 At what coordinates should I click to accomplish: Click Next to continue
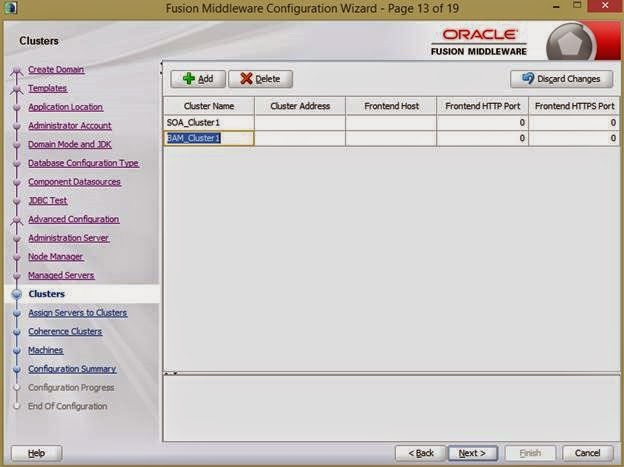472,453
